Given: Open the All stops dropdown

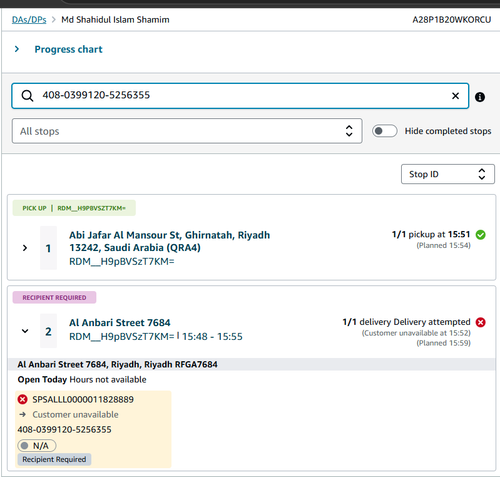Looking at the screenshot, I should pyautogui.click(x=187, y=131).
